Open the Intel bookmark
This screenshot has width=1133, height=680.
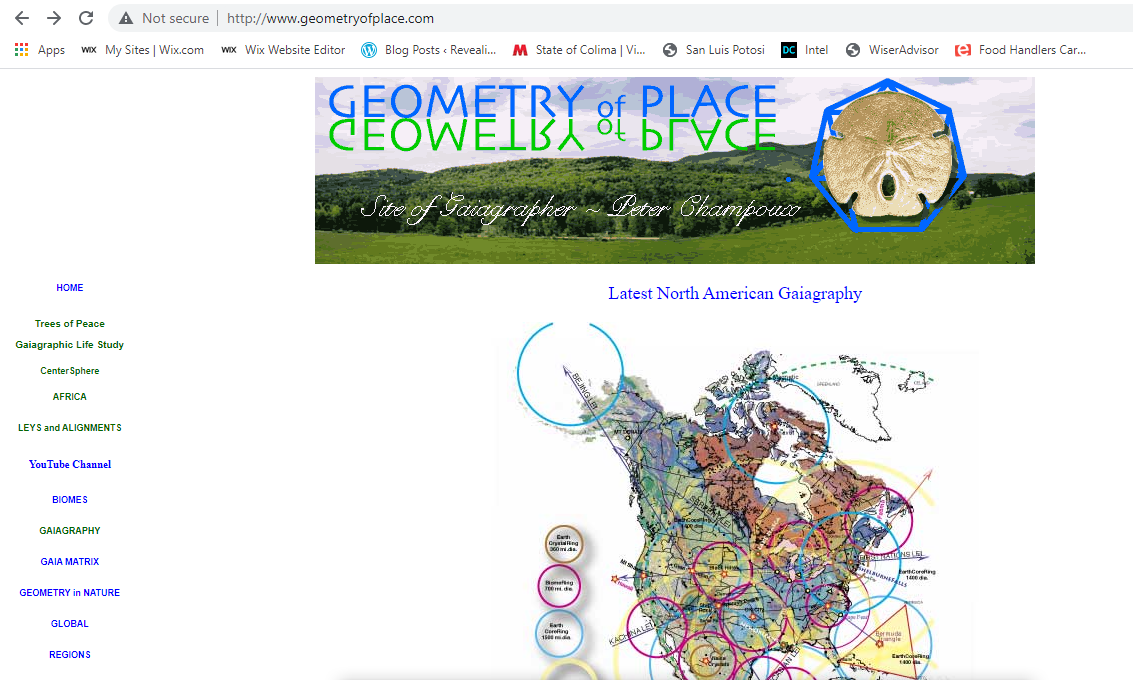805,50
